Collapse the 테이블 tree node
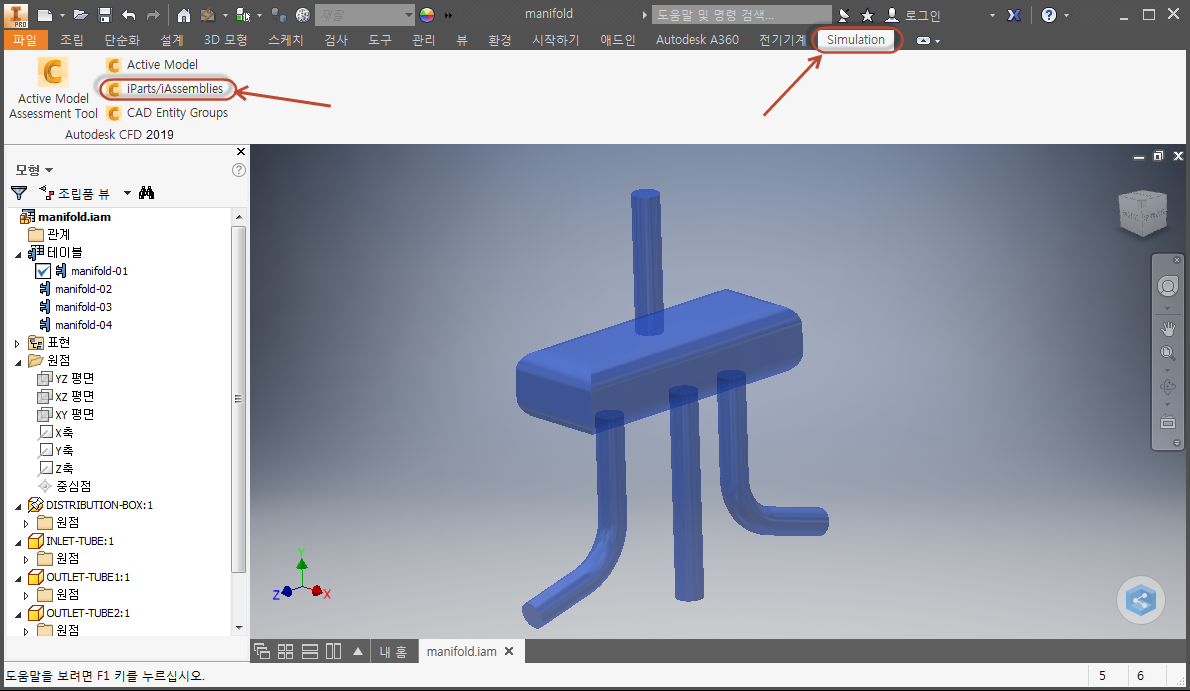 pos(18,254)
